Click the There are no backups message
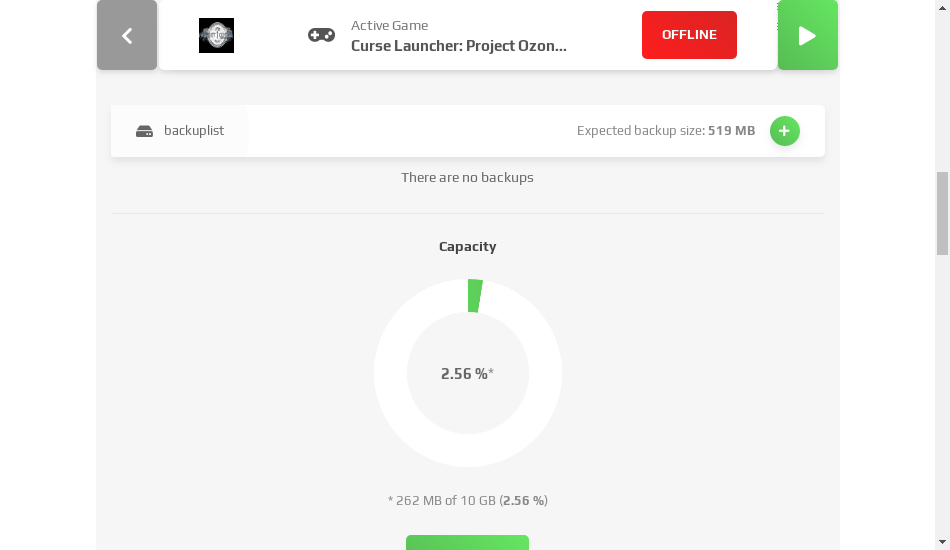950x550 pixels. click(467, 177)
